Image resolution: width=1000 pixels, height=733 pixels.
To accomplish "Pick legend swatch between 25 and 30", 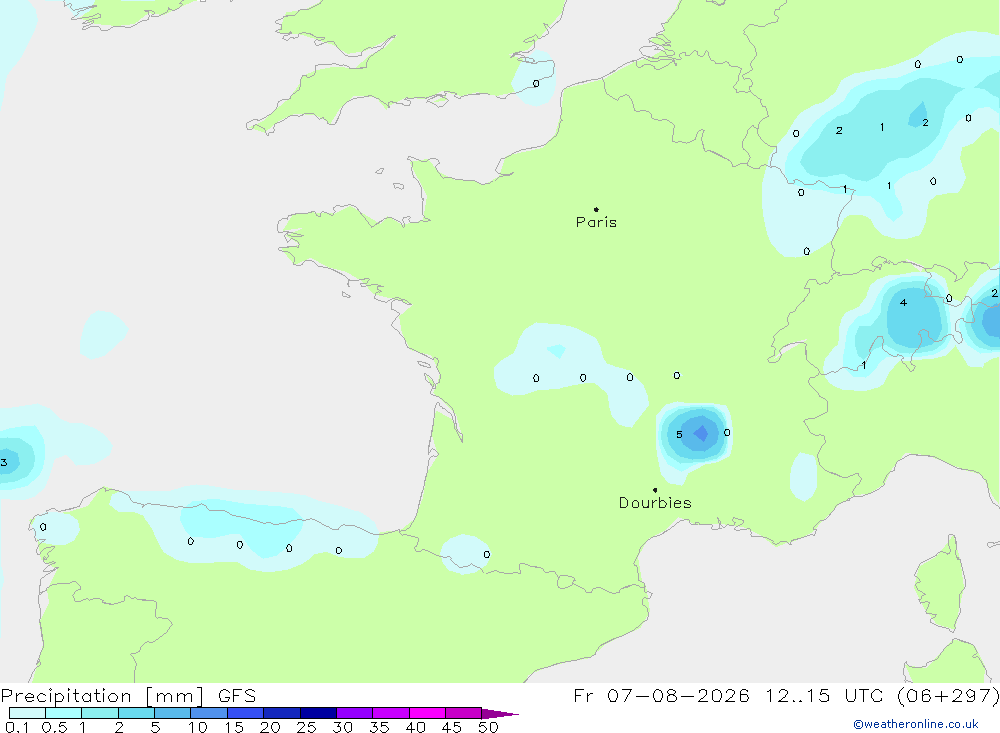I will [318, 713].
